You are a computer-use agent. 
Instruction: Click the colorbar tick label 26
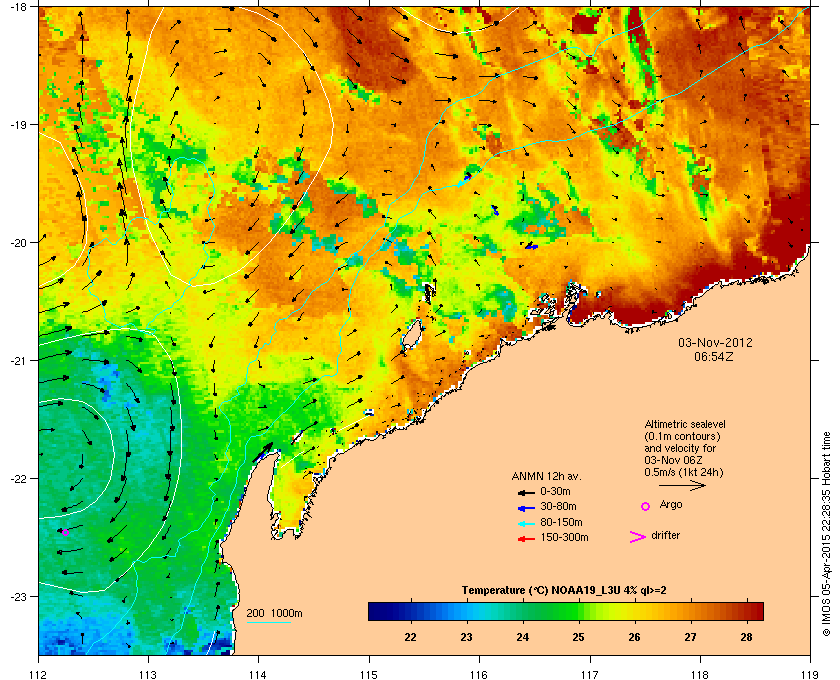point(634,637)
